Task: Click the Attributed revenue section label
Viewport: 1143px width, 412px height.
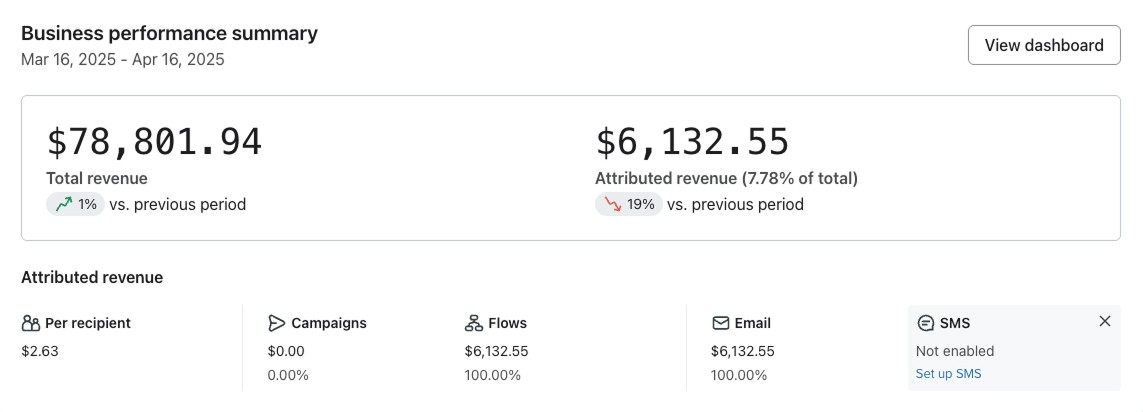Action: (x=92, y=278)
